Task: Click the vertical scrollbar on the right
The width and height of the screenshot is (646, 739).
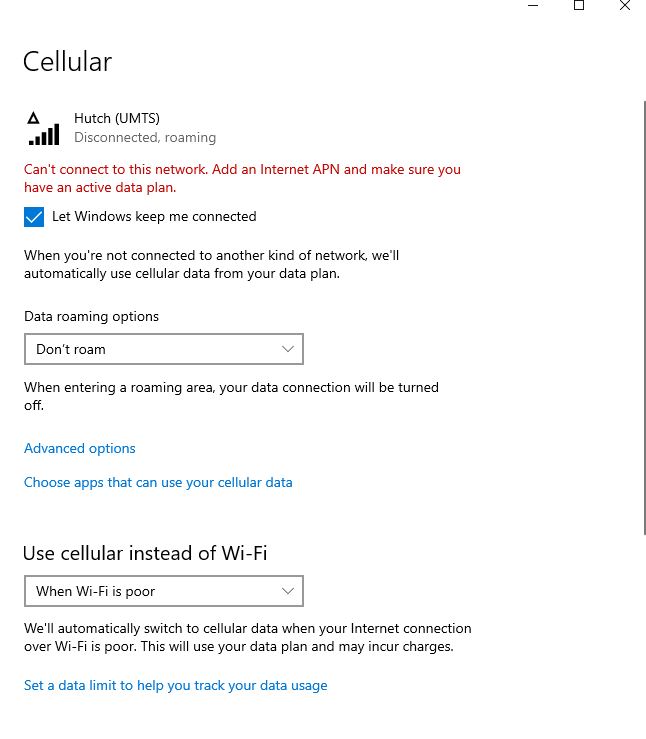Action: (x=644, y=317)
